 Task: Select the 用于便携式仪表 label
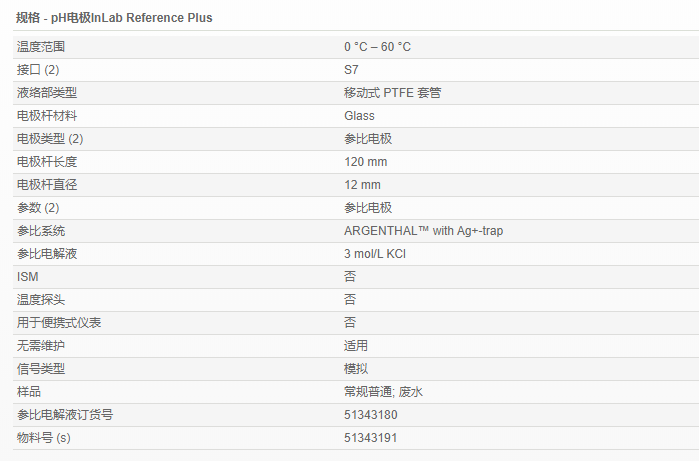click(59, 323)
